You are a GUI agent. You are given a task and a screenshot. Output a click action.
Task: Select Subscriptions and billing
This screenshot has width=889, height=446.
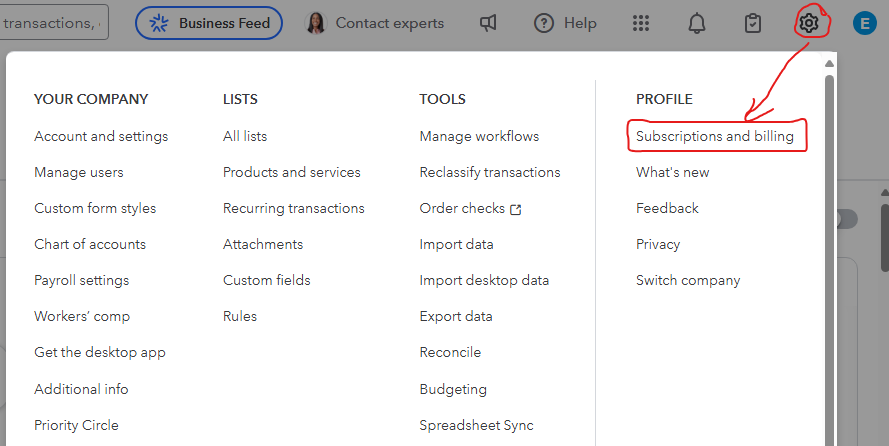point(715,136)
